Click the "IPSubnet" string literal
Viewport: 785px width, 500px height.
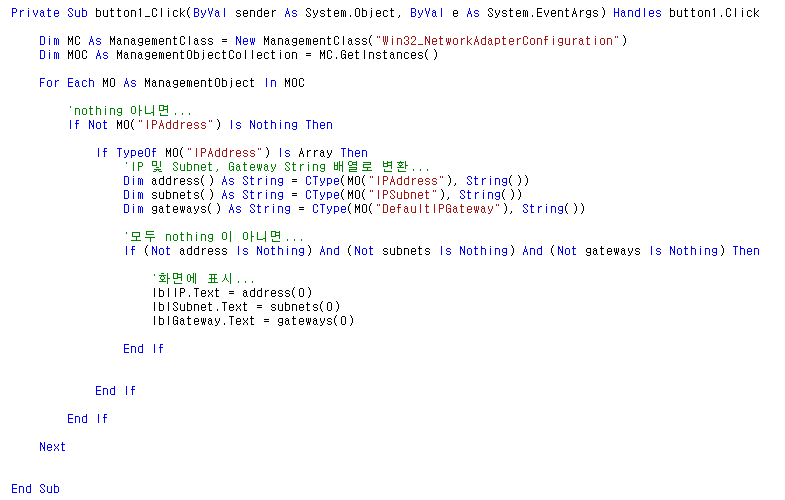point(403,195)
